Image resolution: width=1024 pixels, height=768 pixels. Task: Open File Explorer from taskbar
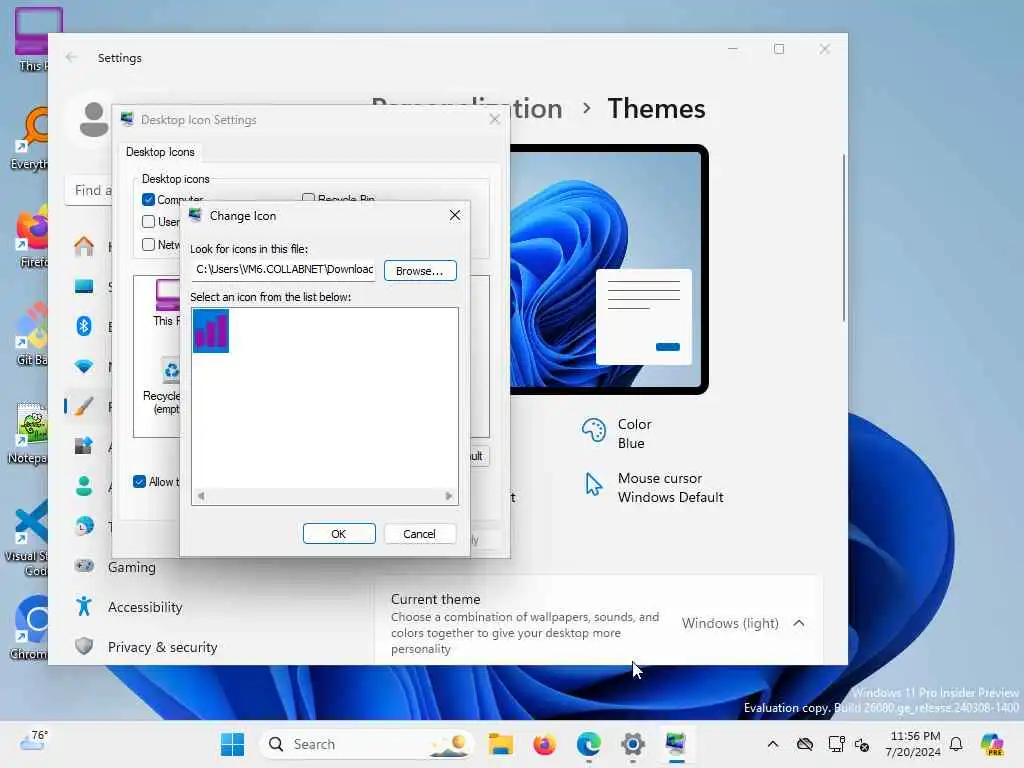(500, 744)
